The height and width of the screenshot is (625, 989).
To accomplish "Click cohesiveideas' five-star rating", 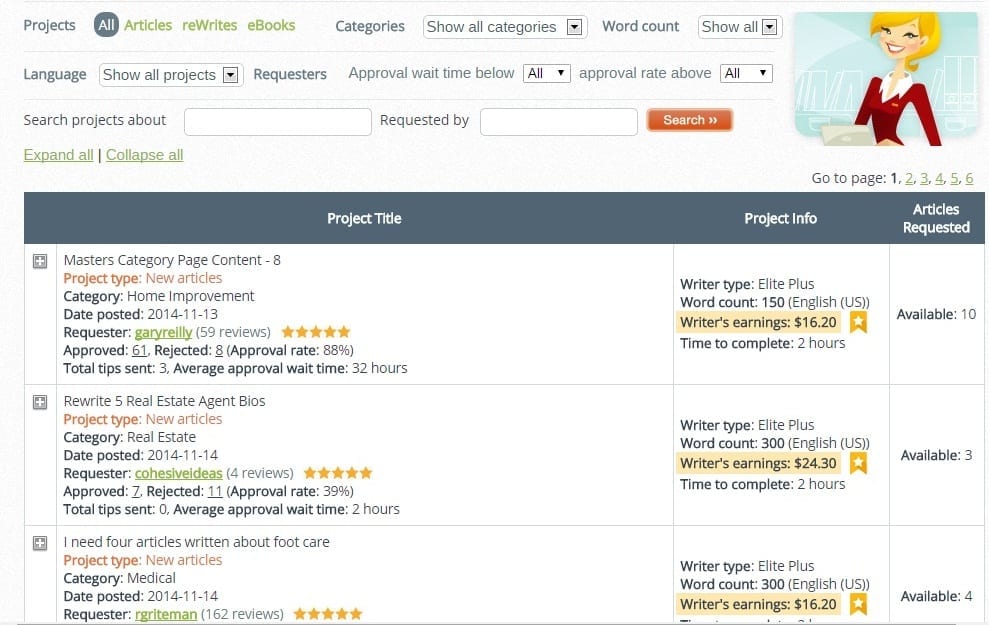I will coord(338,473).
